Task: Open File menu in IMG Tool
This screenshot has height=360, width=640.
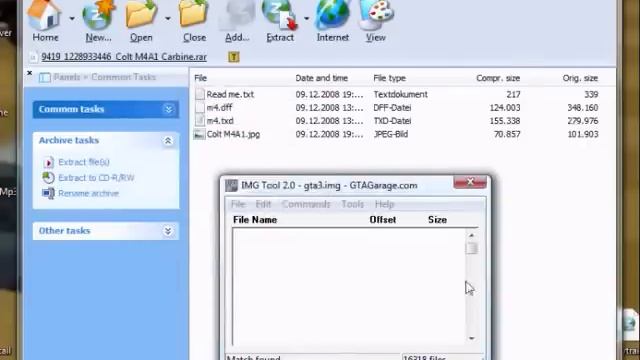Action: tap(238, 204)
